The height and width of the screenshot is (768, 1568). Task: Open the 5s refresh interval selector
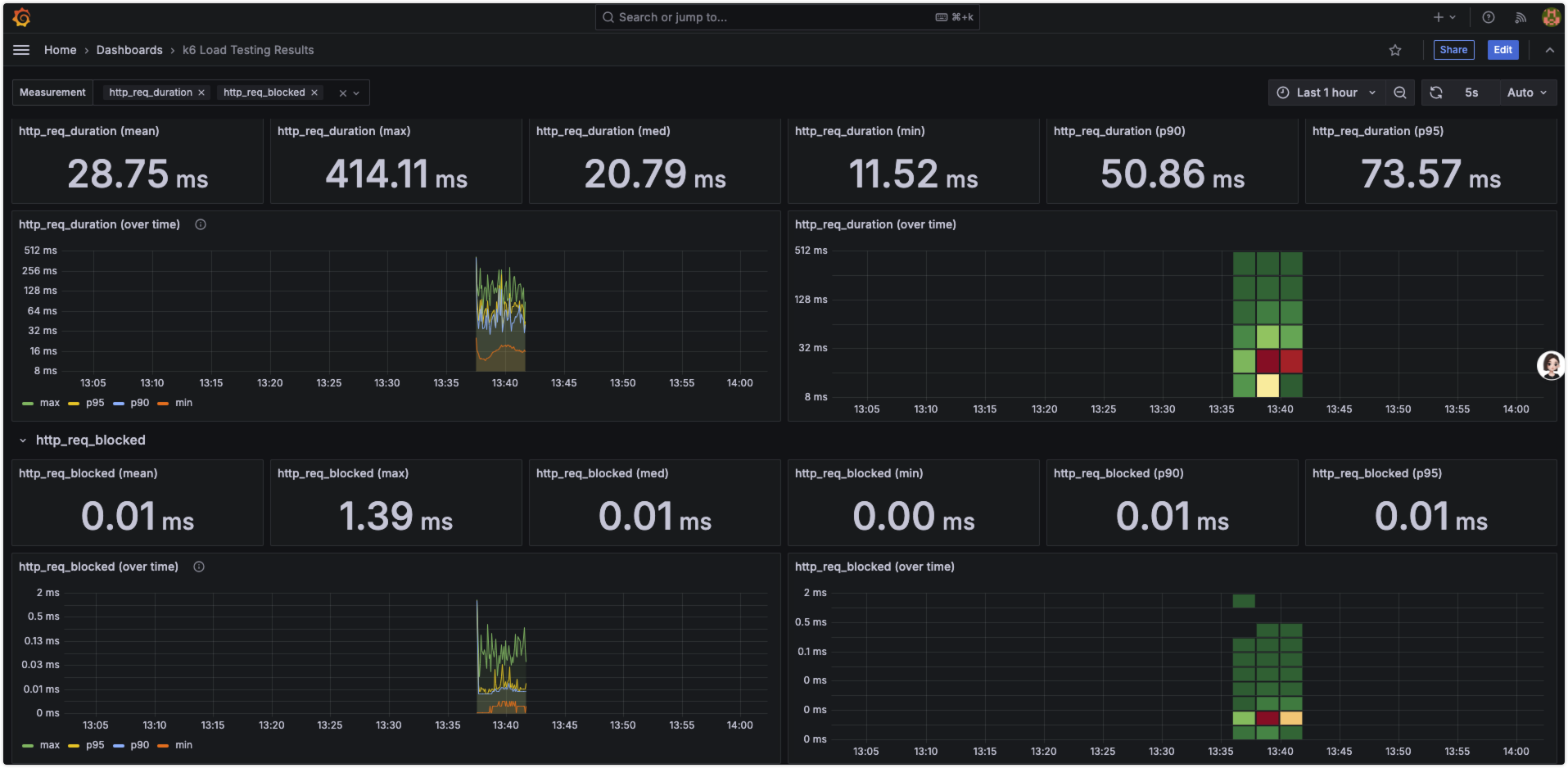1471,93
